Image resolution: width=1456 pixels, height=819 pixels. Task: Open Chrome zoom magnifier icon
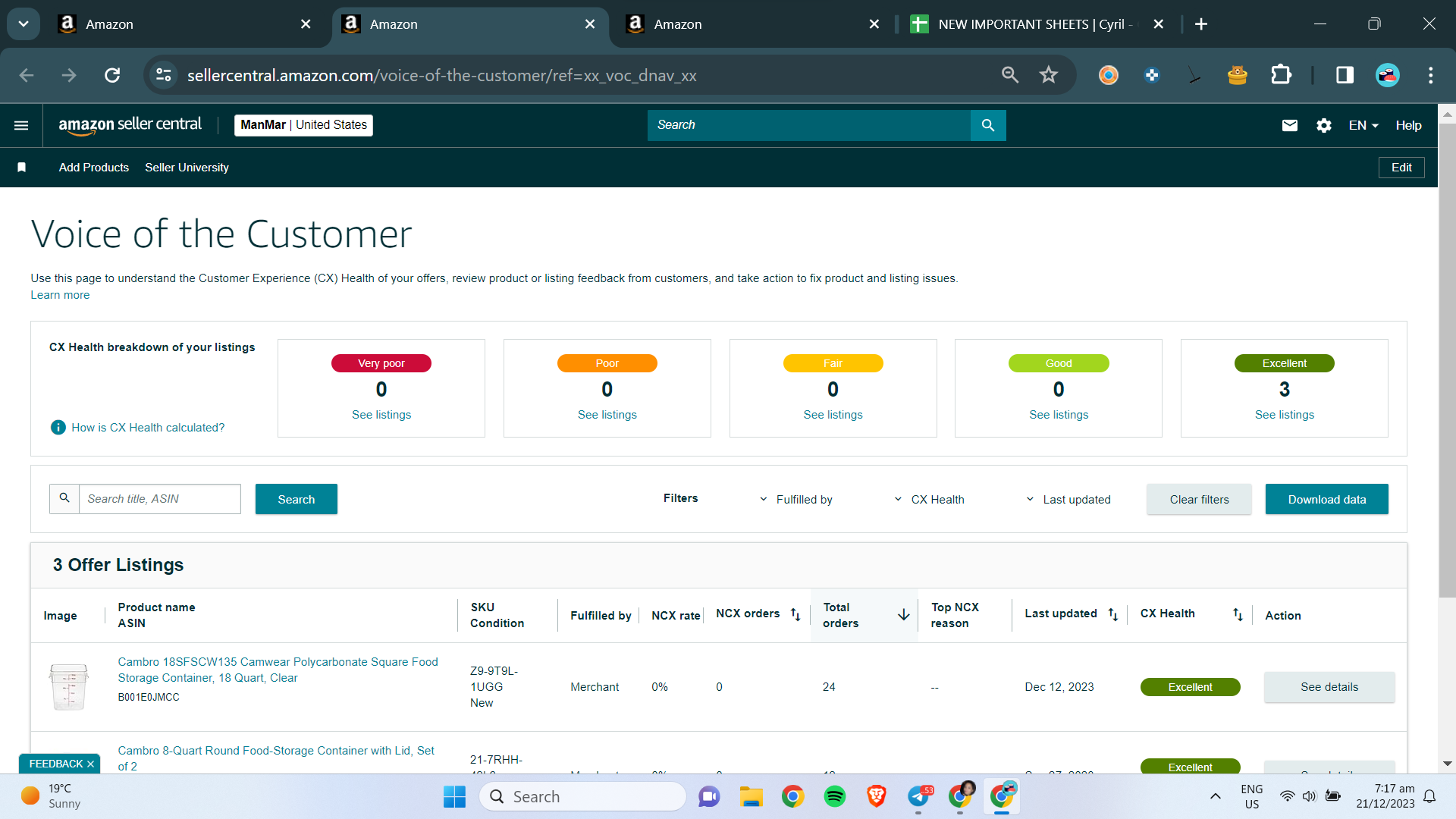click(1010, 75)
